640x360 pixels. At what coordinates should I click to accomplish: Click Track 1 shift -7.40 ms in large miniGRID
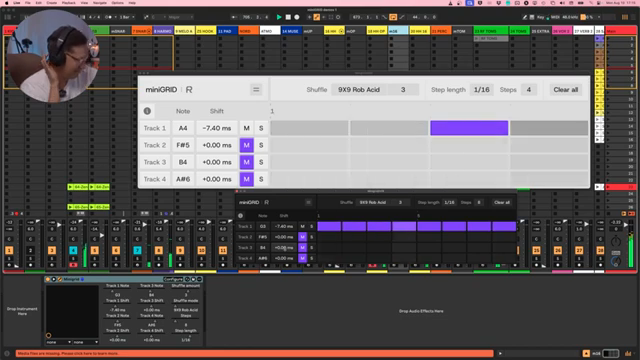coord(217,128)
